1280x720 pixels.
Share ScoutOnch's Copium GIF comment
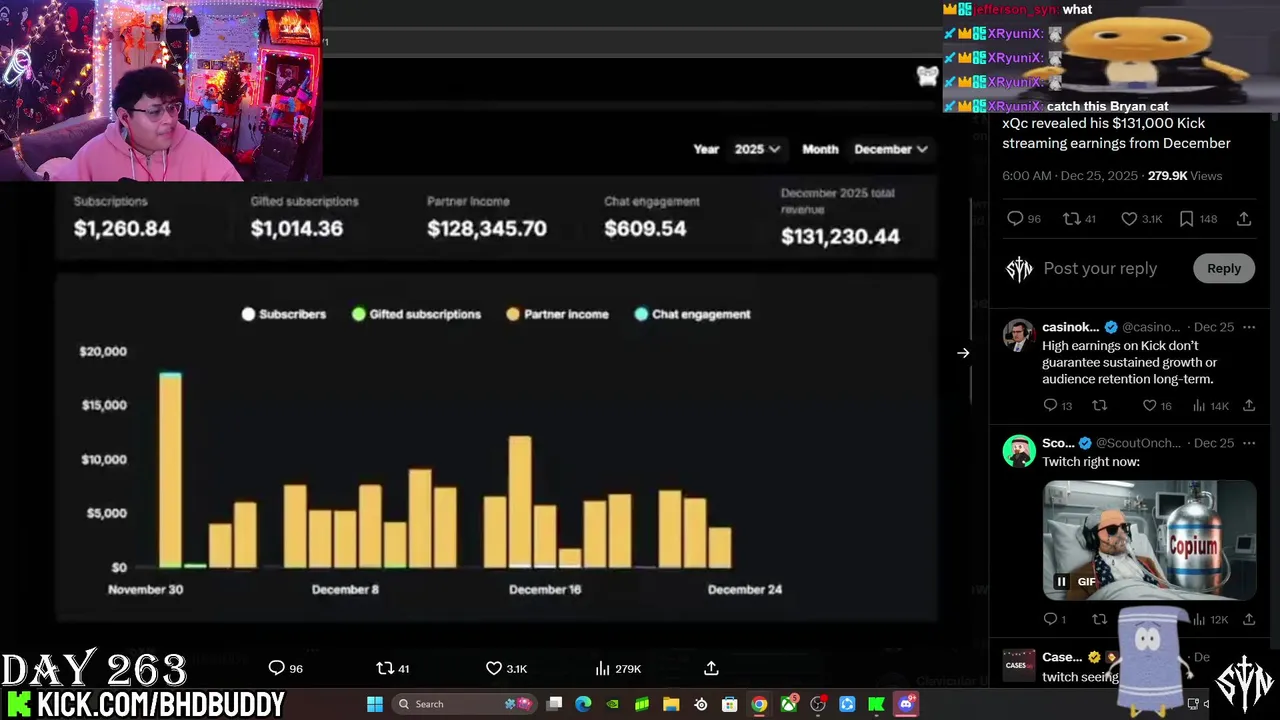1249,619
